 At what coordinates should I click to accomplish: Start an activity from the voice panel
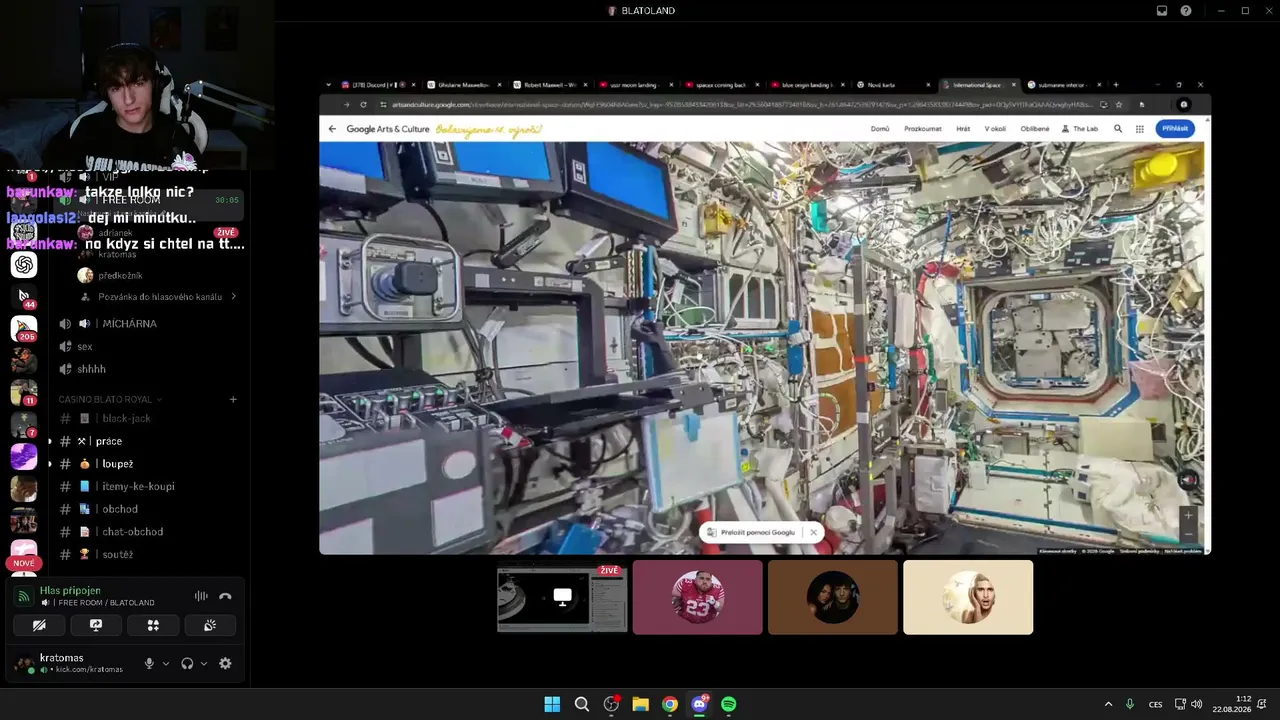[153, 625]
